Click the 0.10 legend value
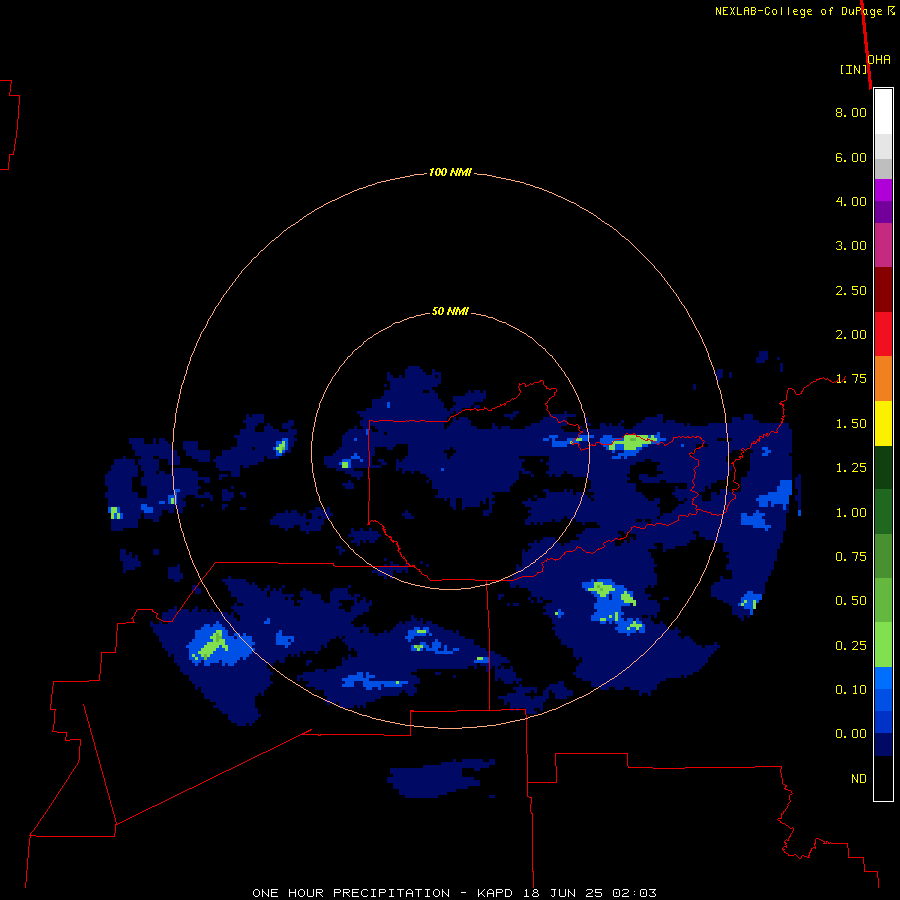 pos(851,690)
